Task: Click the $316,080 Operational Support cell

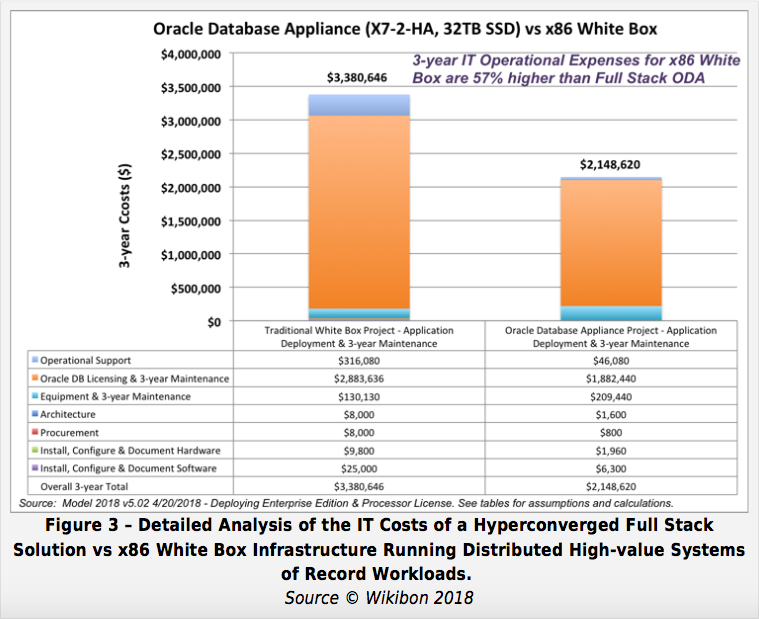Action: (359, 361)
